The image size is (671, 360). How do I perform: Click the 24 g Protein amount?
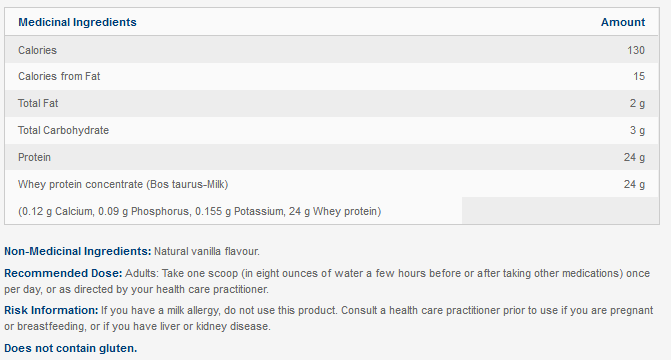coord(634,157)
